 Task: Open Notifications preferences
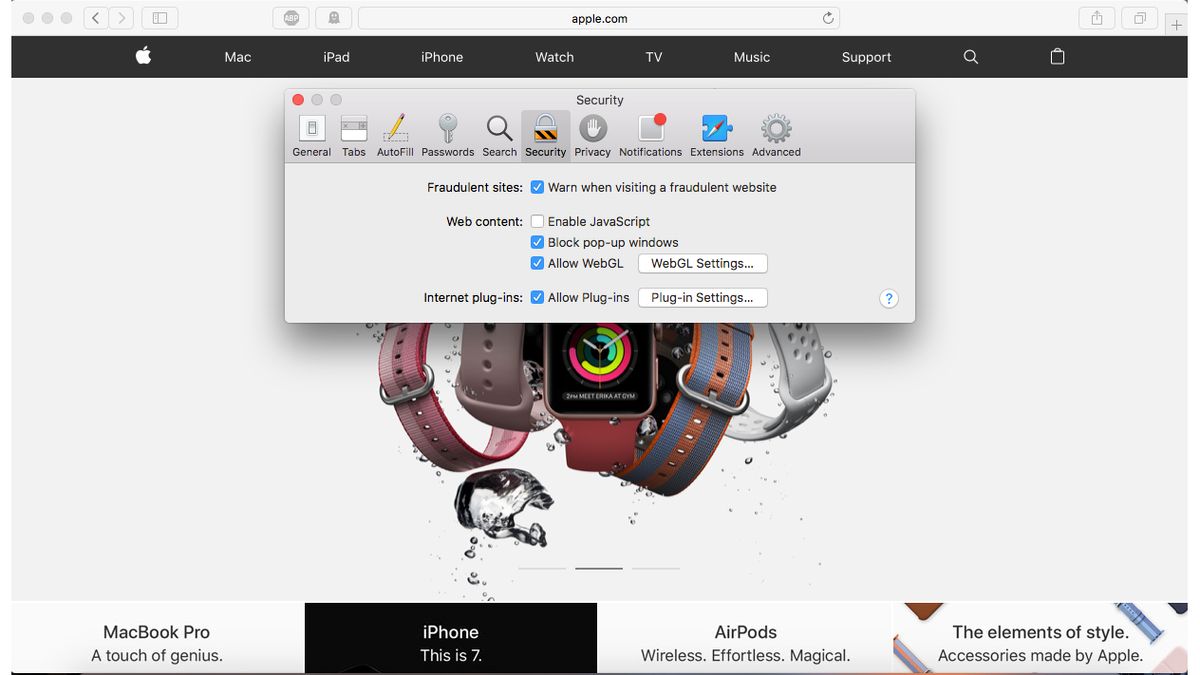pyautogui.click(x=650, y=133)
